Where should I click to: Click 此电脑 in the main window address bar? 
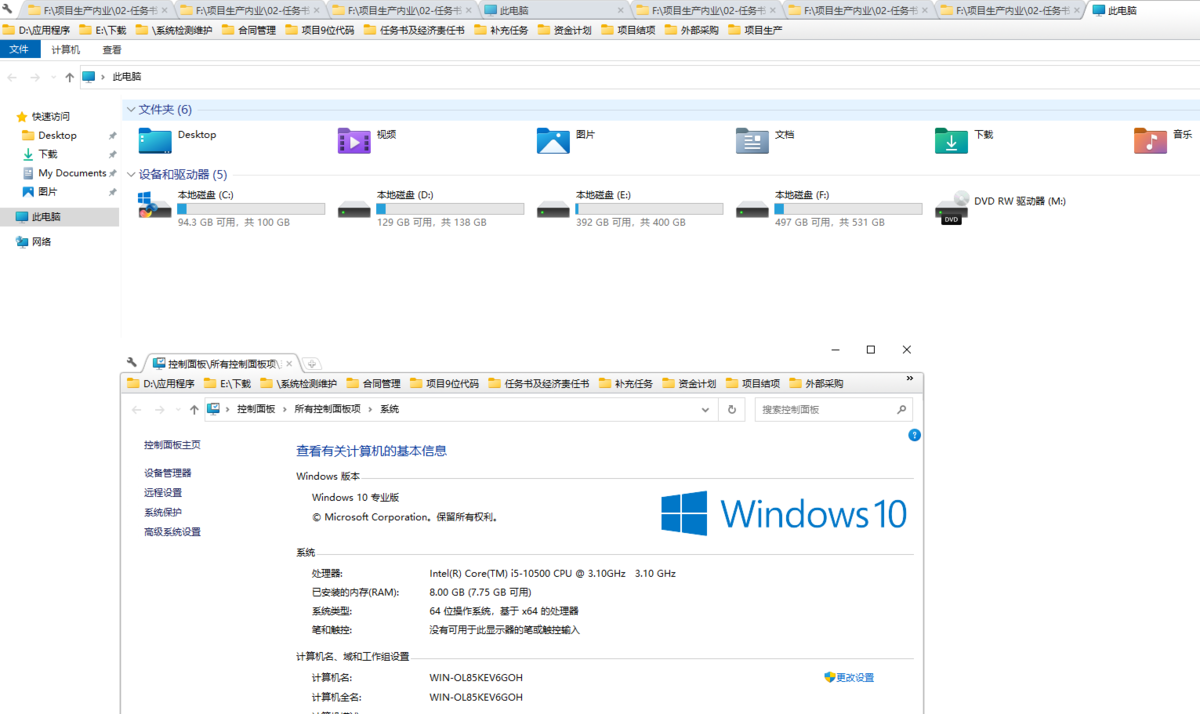click(x=126, y=77)
